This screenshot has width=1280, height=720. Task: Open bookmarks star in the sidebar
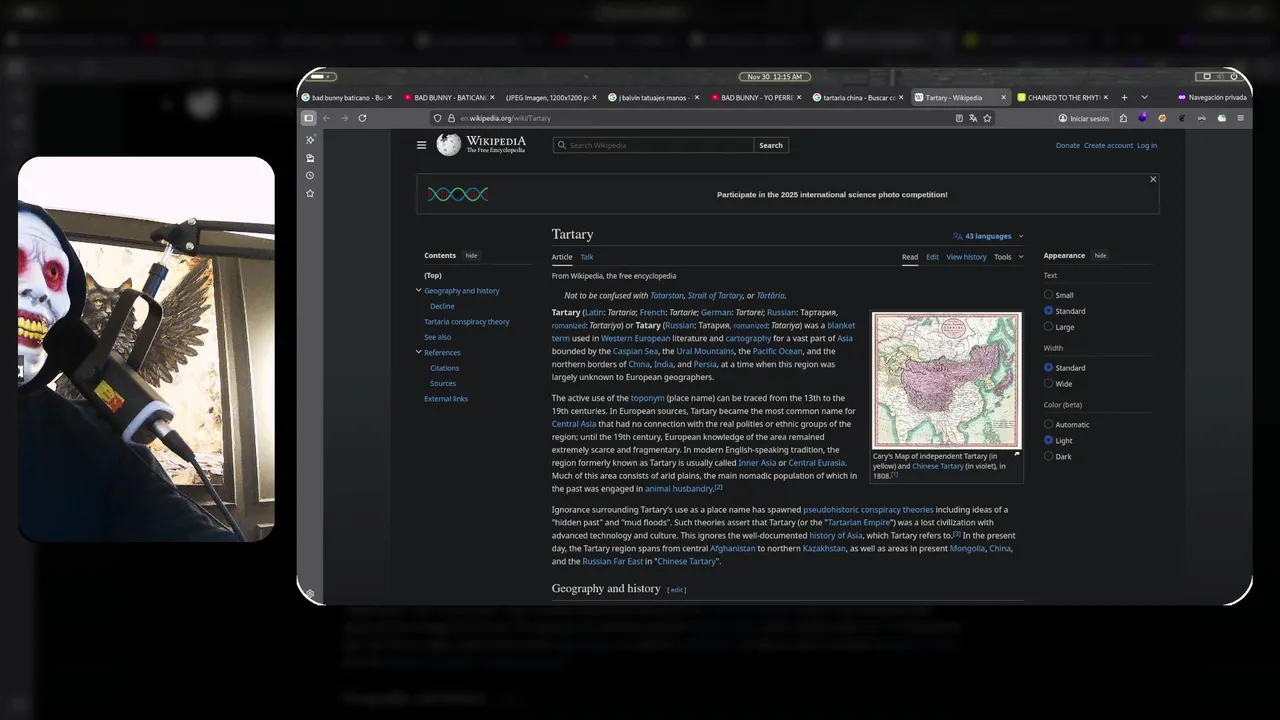pyautogui.click(x=310, y=193)
